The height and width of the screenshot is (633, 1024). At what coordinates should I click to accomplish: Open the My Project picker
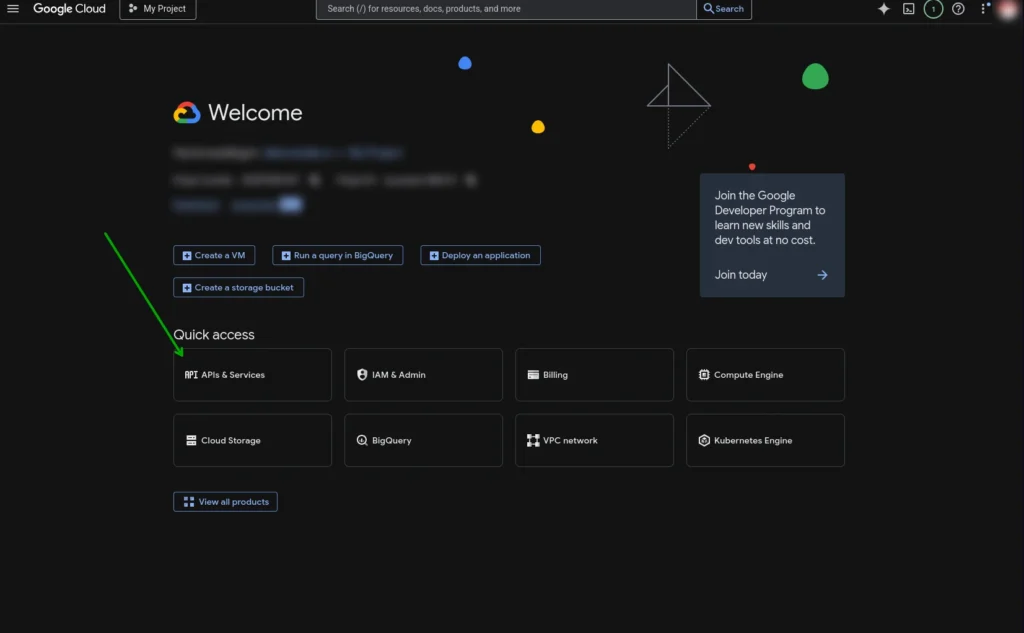[x=157, y=9]
